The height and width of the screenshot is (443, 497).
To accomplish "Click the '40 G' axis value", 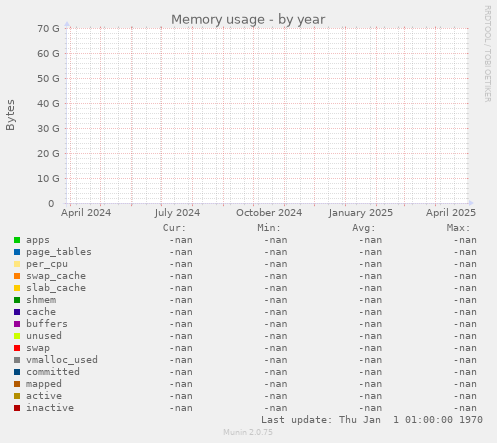I will click(48, 104).
